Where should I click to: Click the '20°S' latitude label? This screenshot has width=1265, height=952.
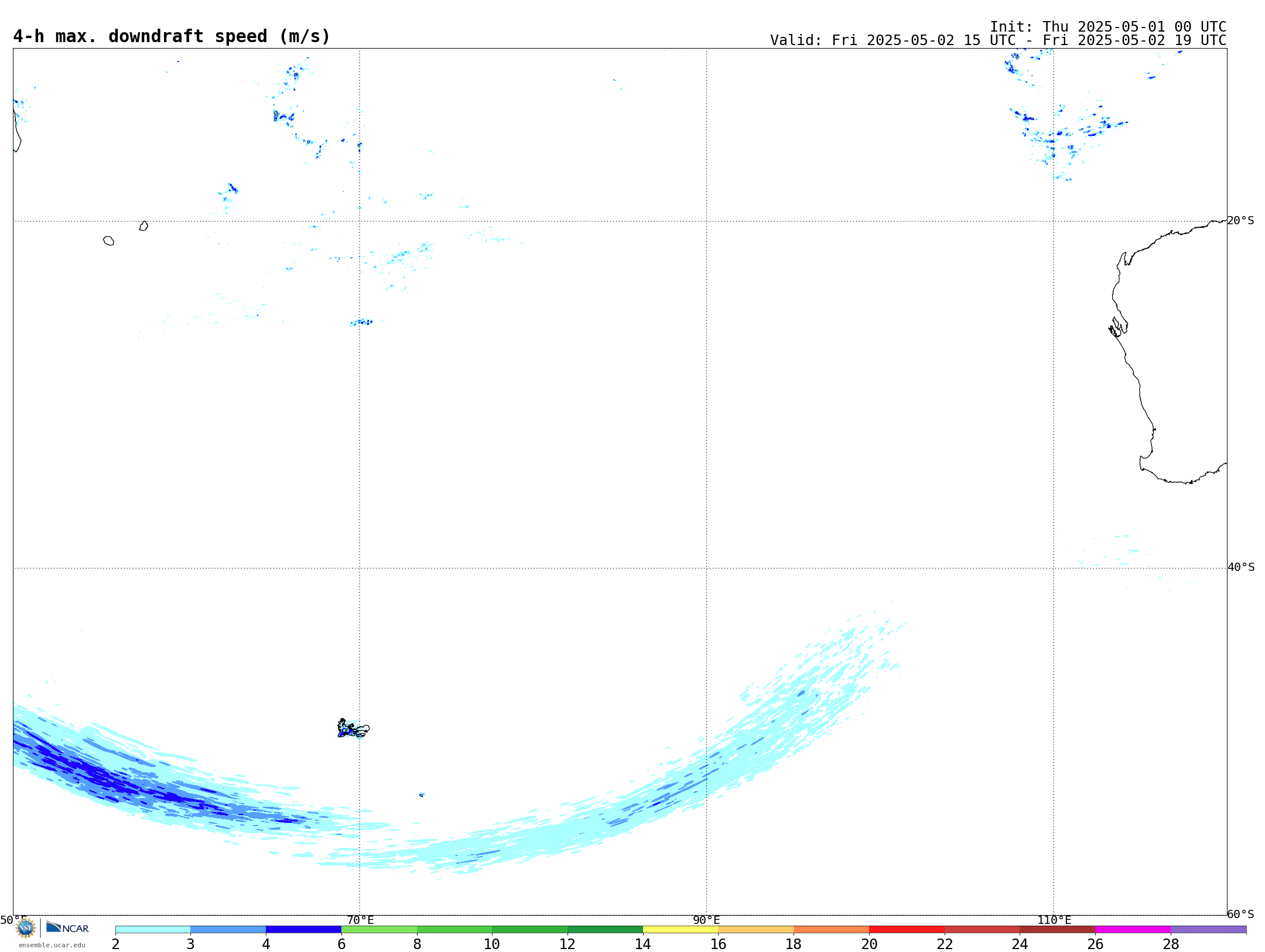[x=1240, y=221]
